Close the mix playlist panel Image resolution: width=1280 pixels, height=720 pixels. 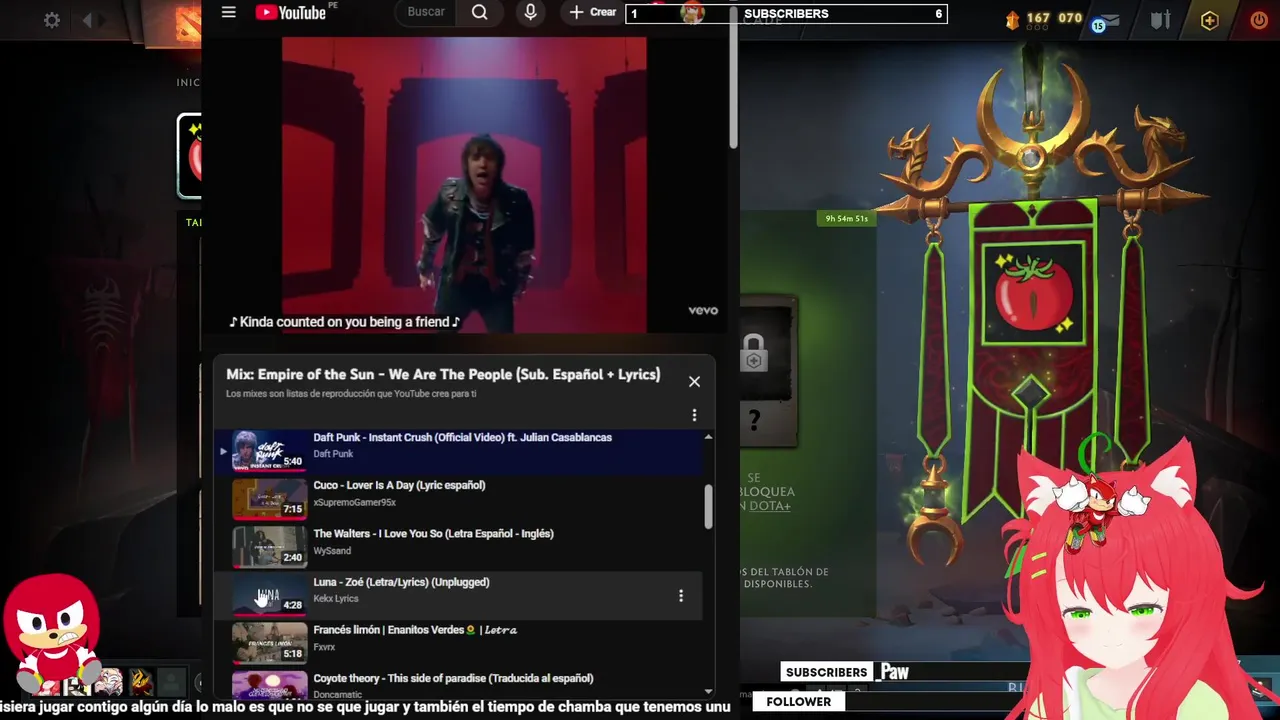(x=694, y=381)
